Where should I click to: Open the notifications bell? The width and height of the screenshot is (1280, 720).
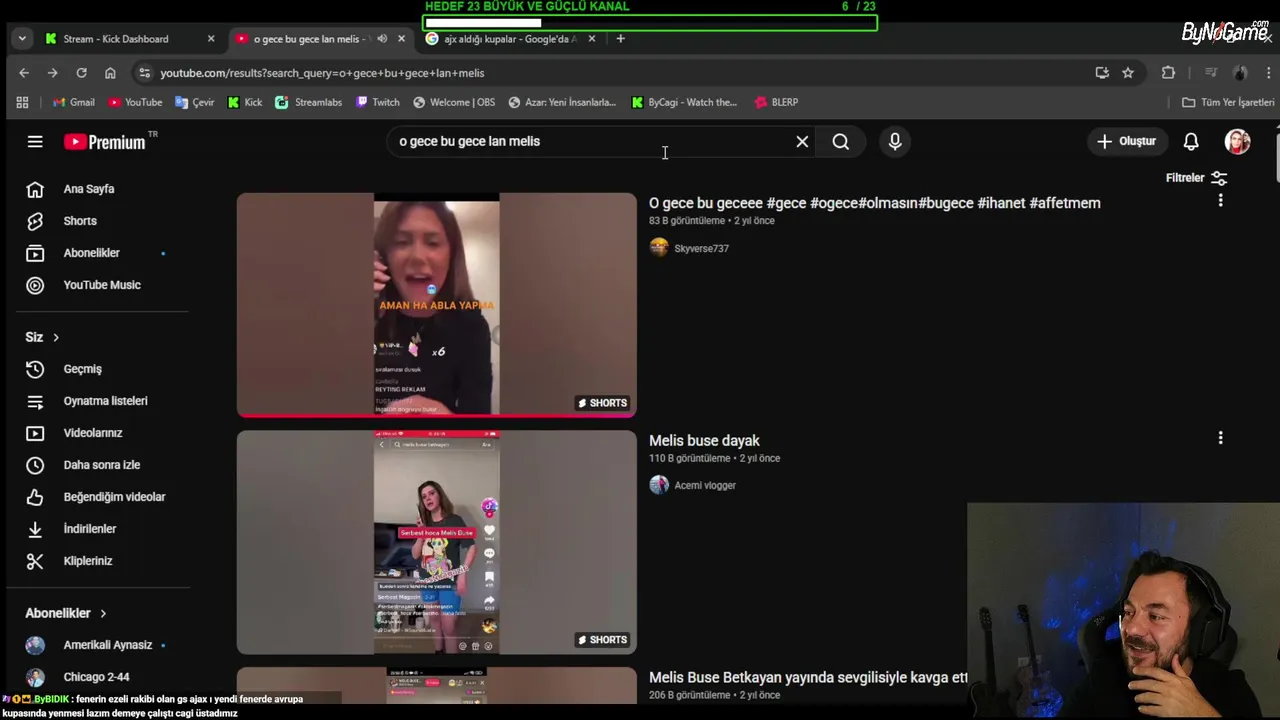(1191, 142)
